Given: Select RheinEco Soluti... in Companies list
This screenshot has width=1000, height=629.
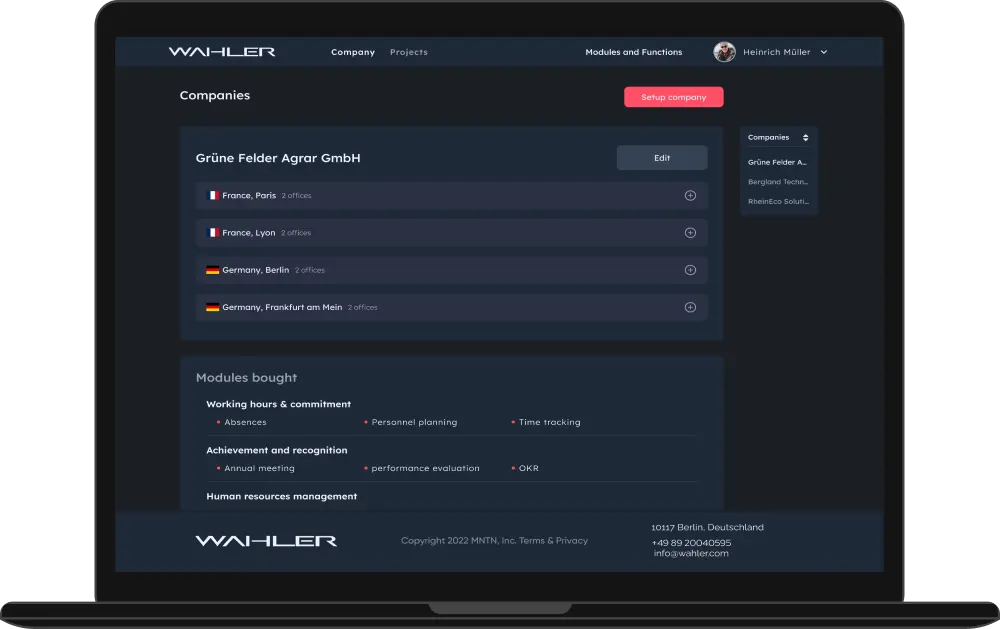Looking at the screenshot, I should pos(777,202).
